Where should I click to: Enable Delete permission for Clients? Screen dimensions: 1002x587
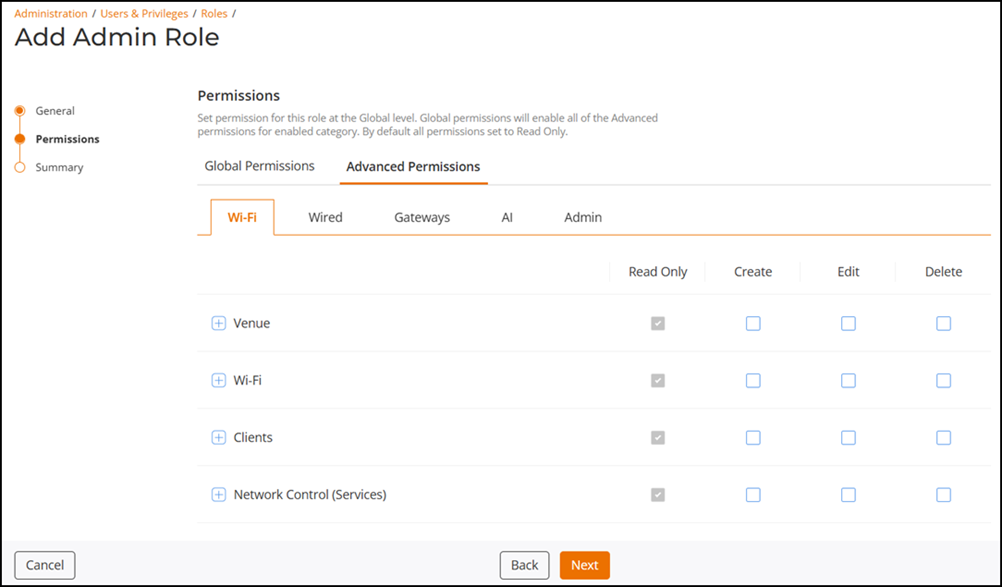[x=943, y=438]
